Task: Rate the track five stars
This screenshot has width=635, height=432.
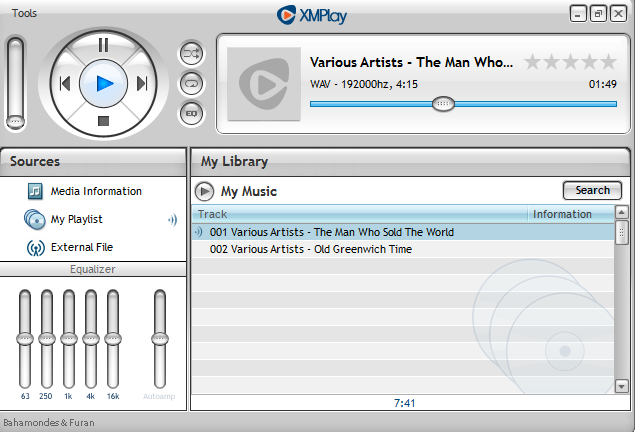Action: click(x=608, y=62)
